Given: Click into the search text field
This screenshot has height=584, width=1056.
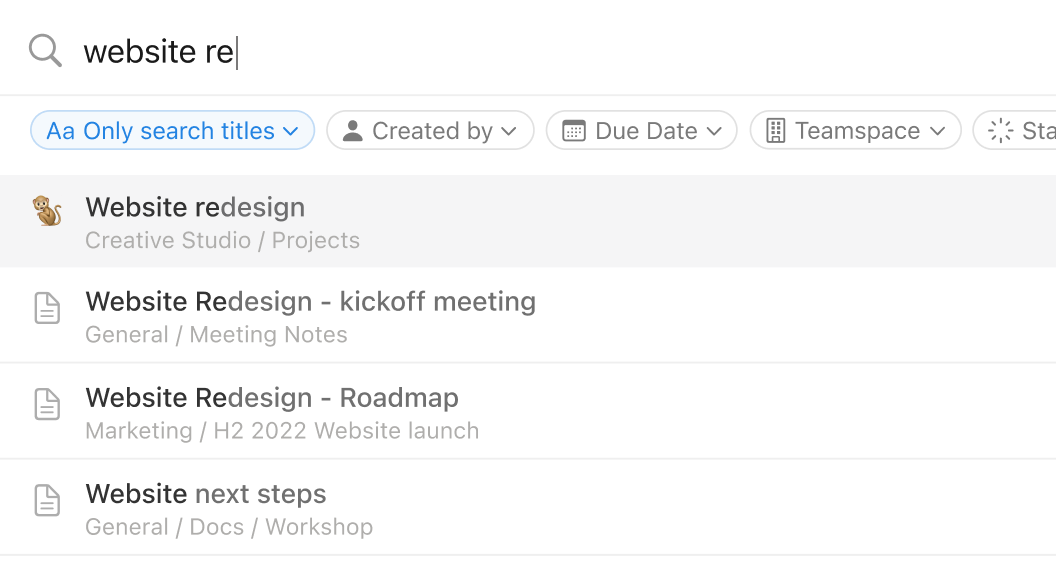Looking at the screenshot, I should tap(500, 51).
